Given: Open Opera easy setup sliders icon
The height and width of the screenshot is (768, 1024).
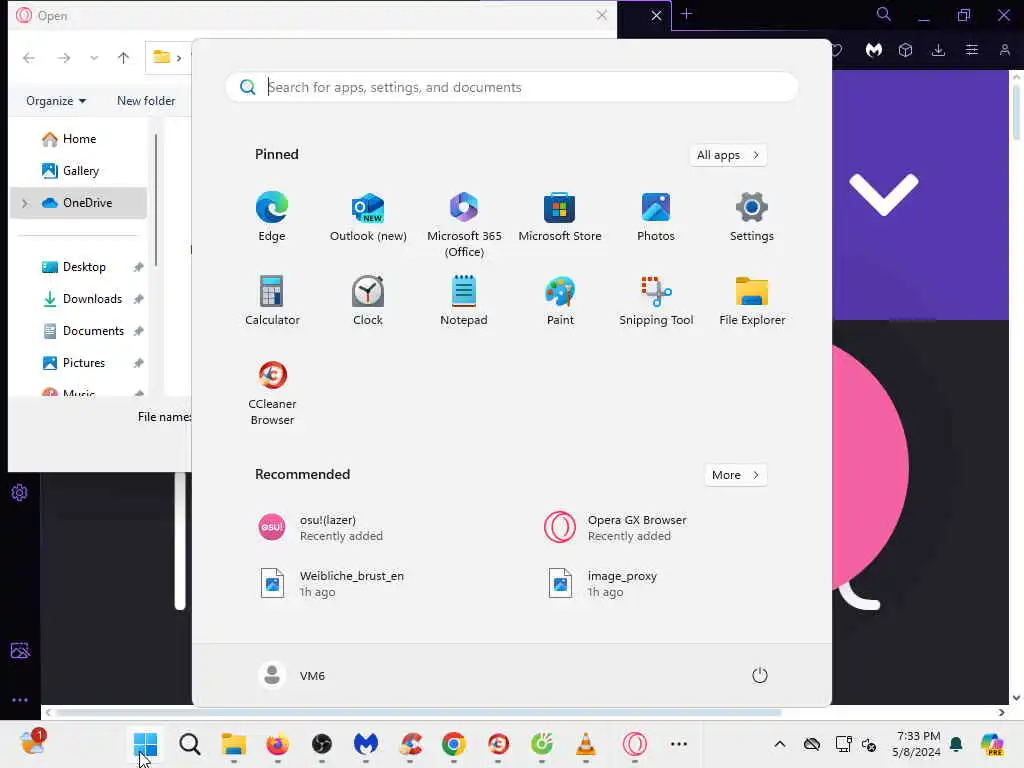Looking at the screenshot, I should [972, 50].
